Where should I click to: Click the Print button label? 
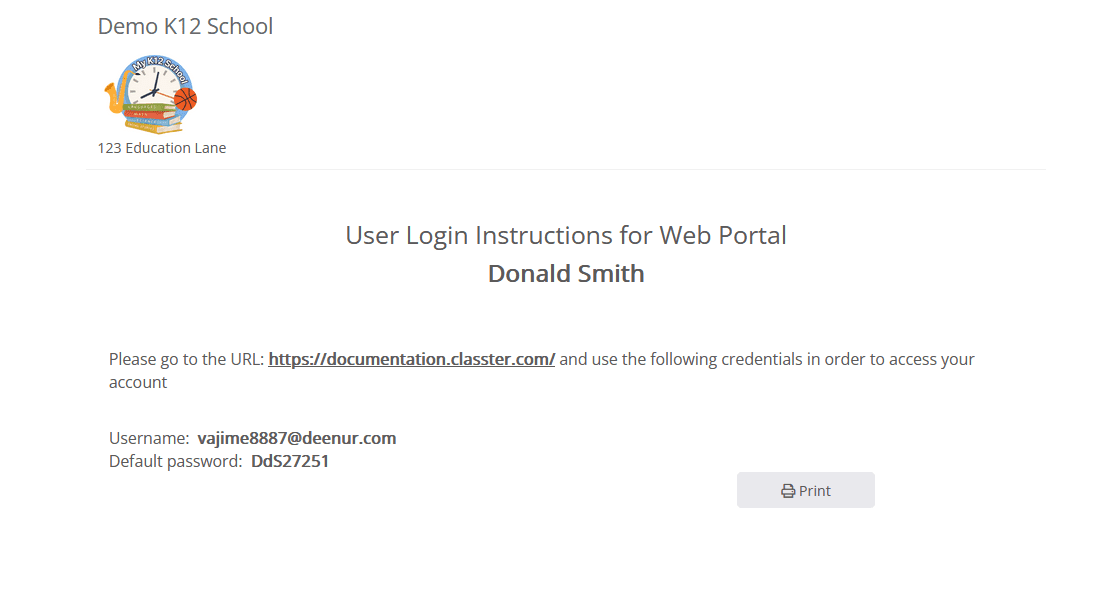pyautogui.click(x=815, y=490)
